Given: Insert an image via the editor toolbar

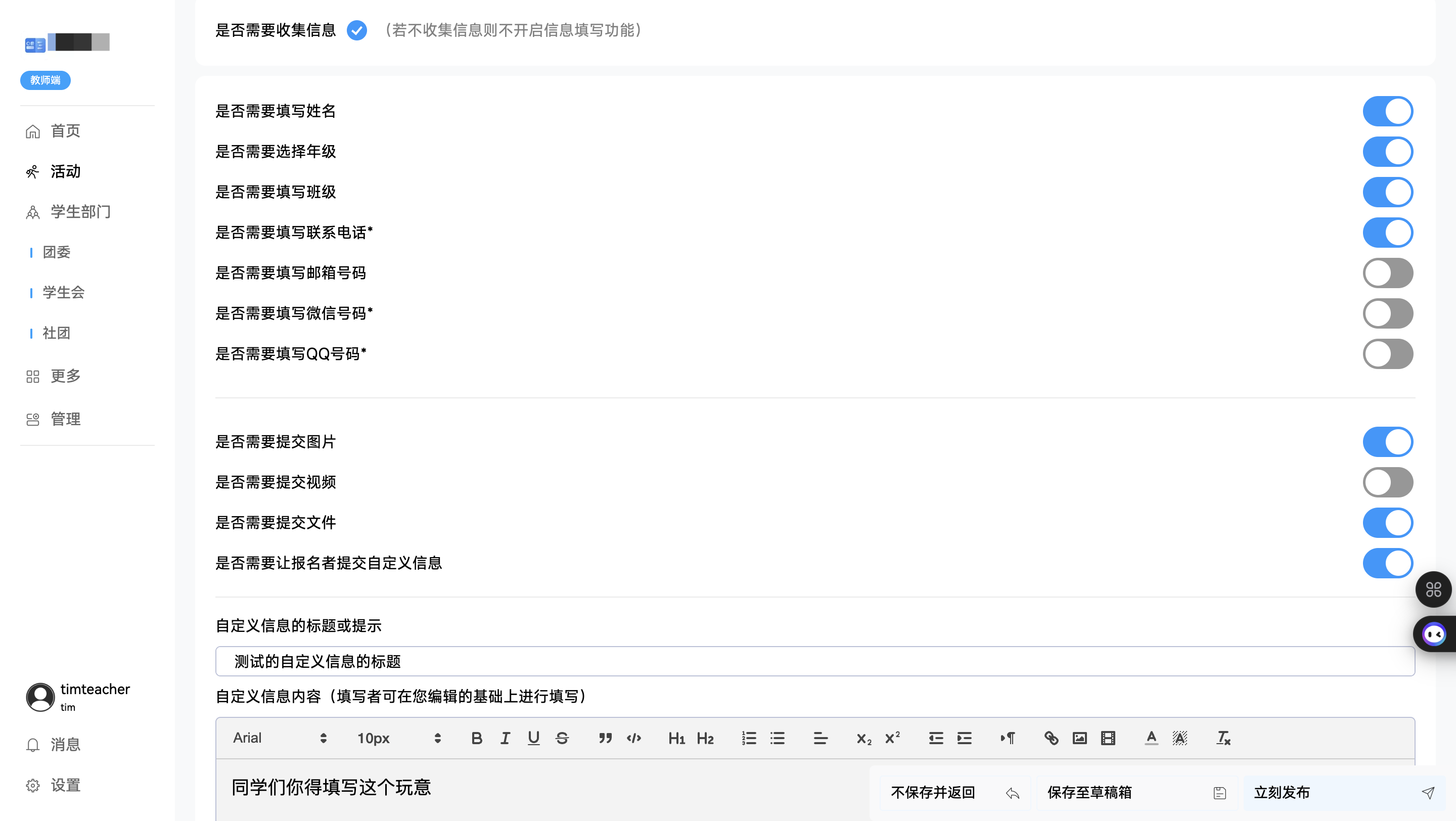Looking at the screenshot, I should click(1079, 738).
